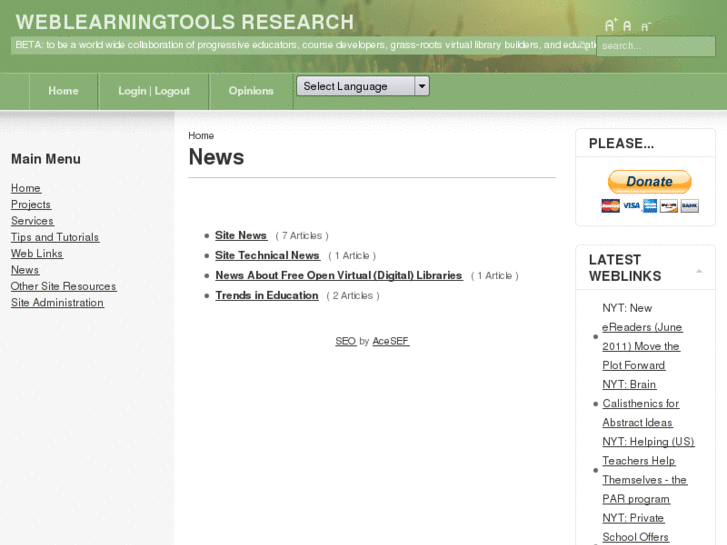Click the MasterCard payment icon

610,205
